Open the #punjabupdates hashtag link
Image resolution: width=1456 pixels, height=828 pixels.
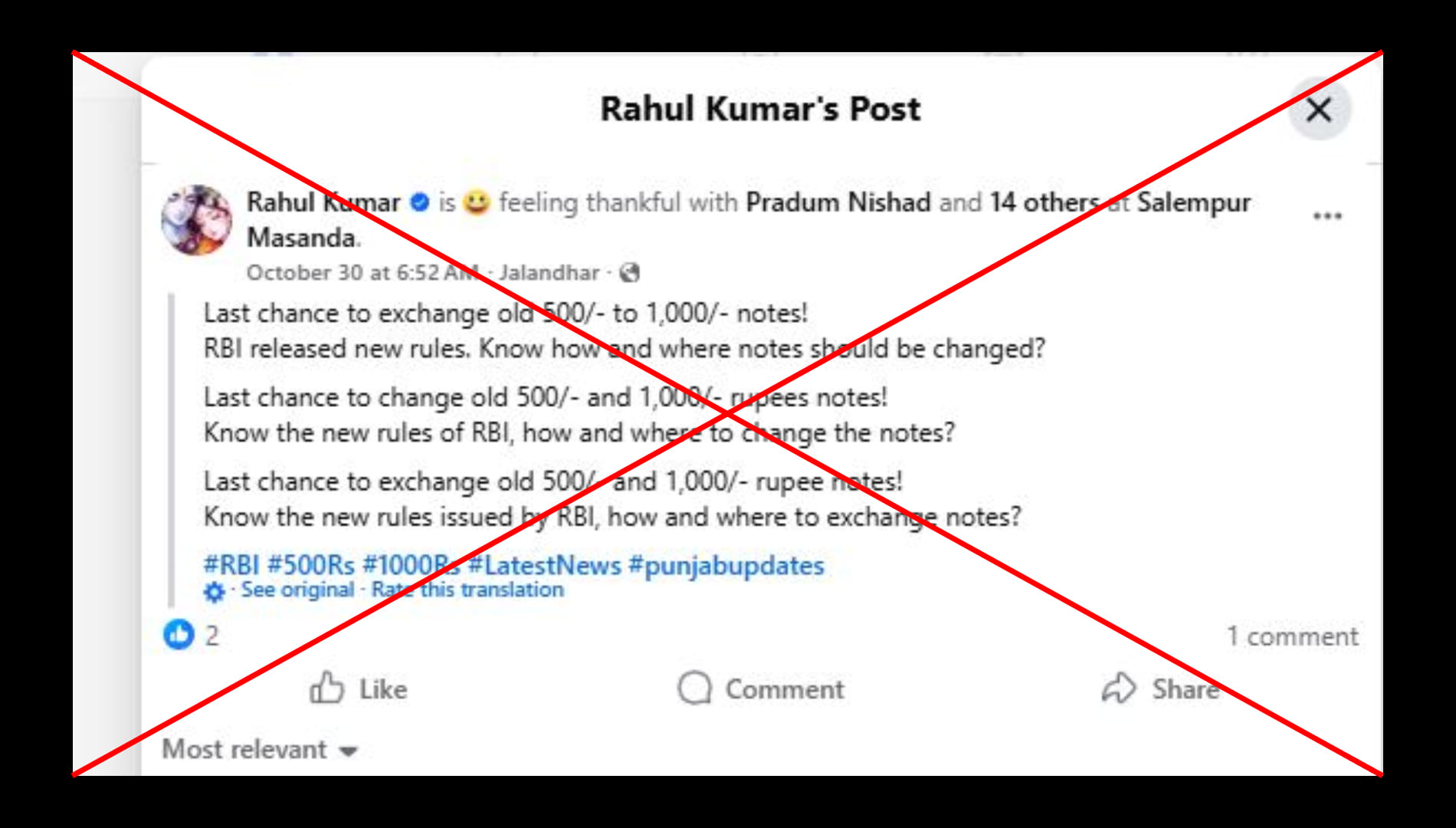coord(726,566)
